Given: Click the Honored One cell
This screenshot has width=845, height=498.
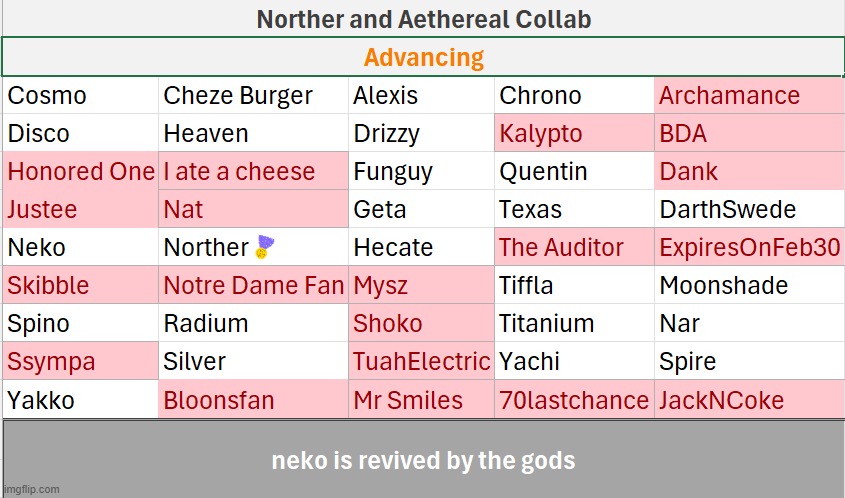Looking at the screenshot, I should 80,171.
